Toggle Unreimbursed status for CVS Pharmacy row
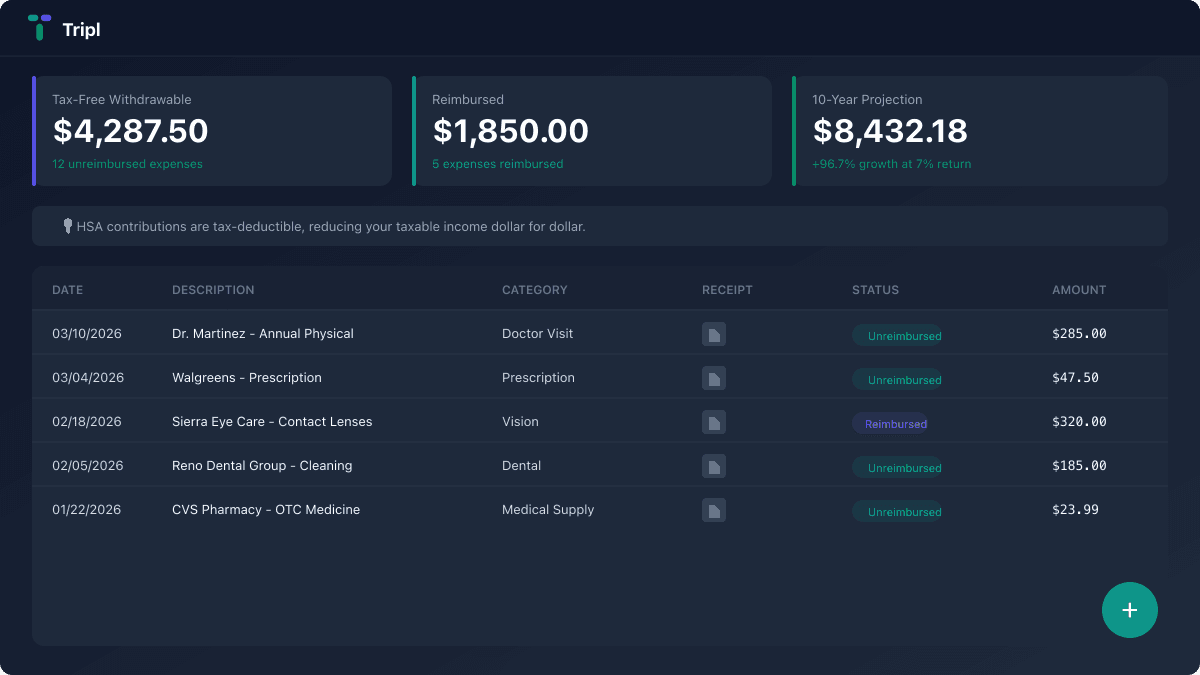The width and height of the screenshot is (1200, 675). [896, 512]
